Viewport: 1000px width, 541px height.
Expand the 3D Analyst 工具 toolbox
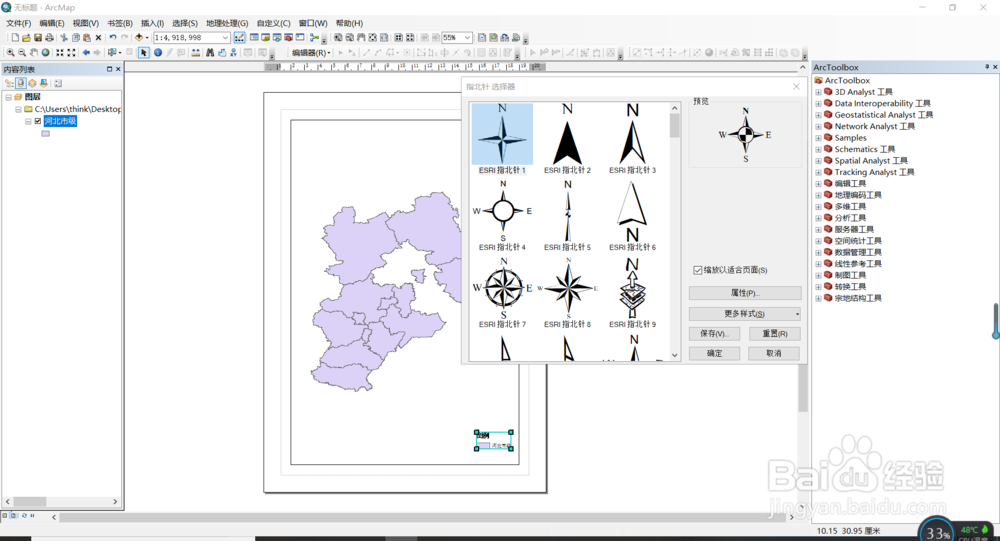[x=818, y=92]
